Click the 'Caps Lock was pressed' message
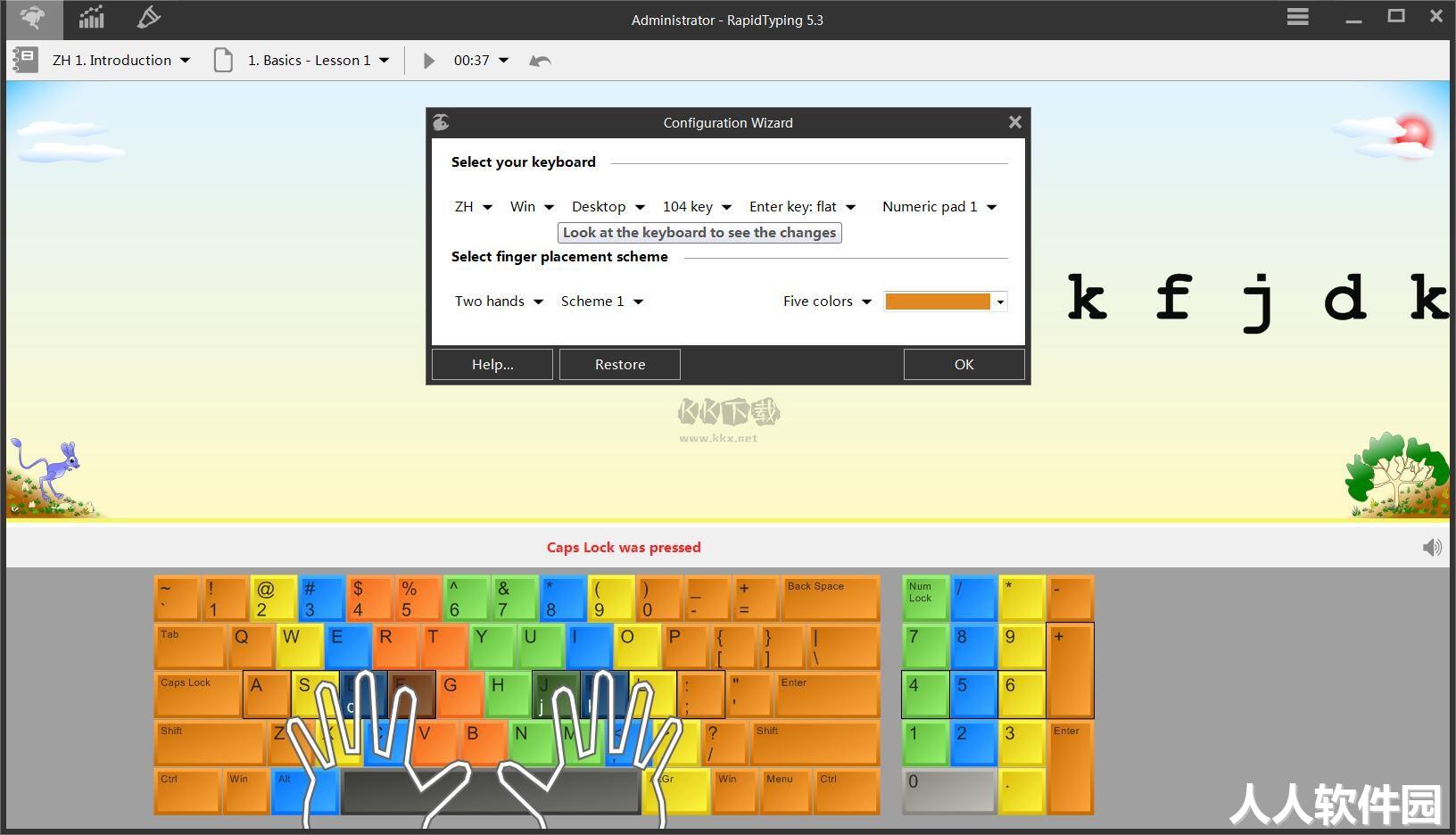This screenshot has width=1456, height=835. coord(624,548)
